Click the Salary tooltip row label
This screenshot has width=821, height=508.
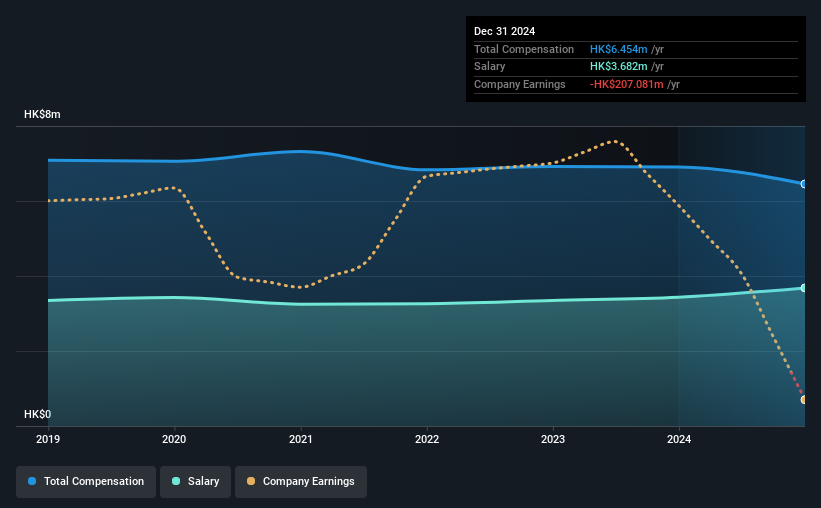click(490, 67)
